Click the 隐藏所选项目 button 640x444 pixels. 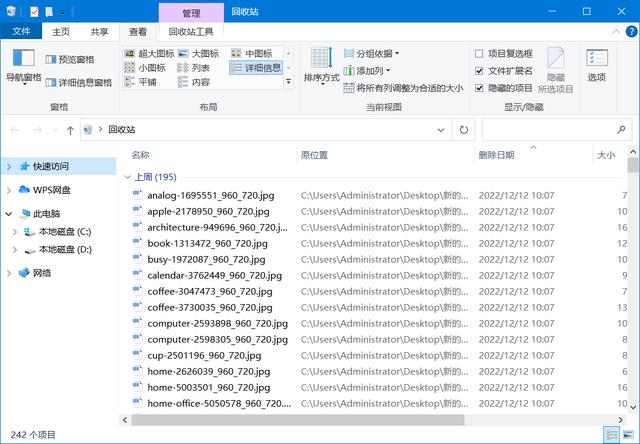[556, 70]
